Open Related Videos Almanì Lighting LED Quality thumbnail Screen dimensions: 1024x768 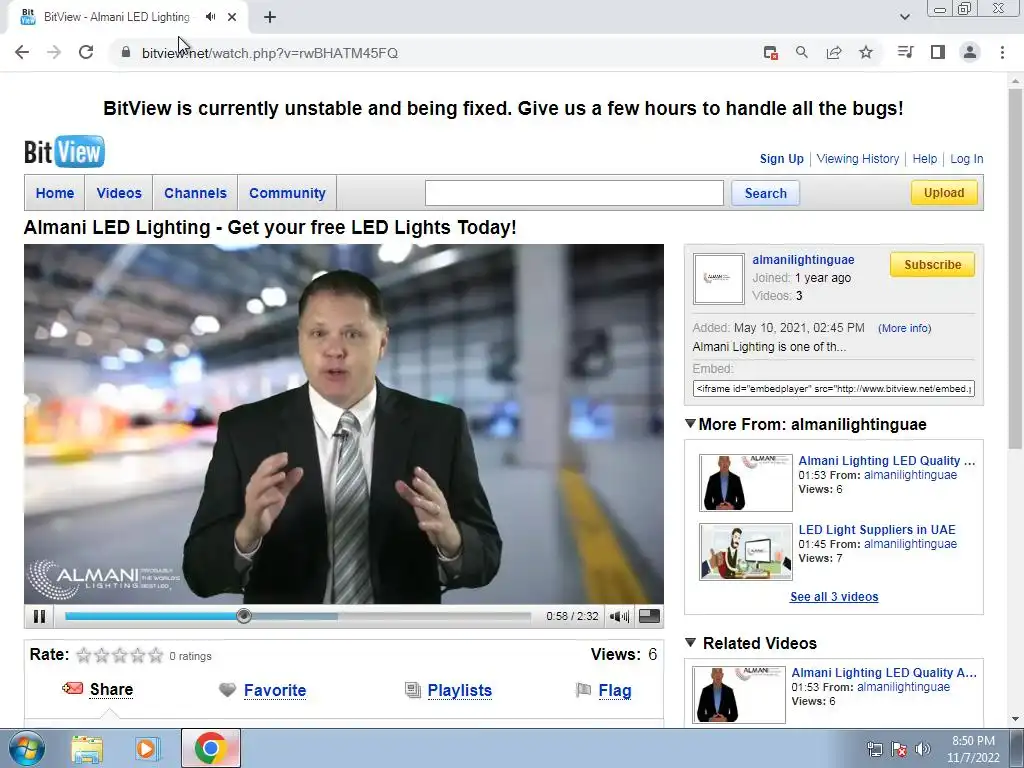739,695
